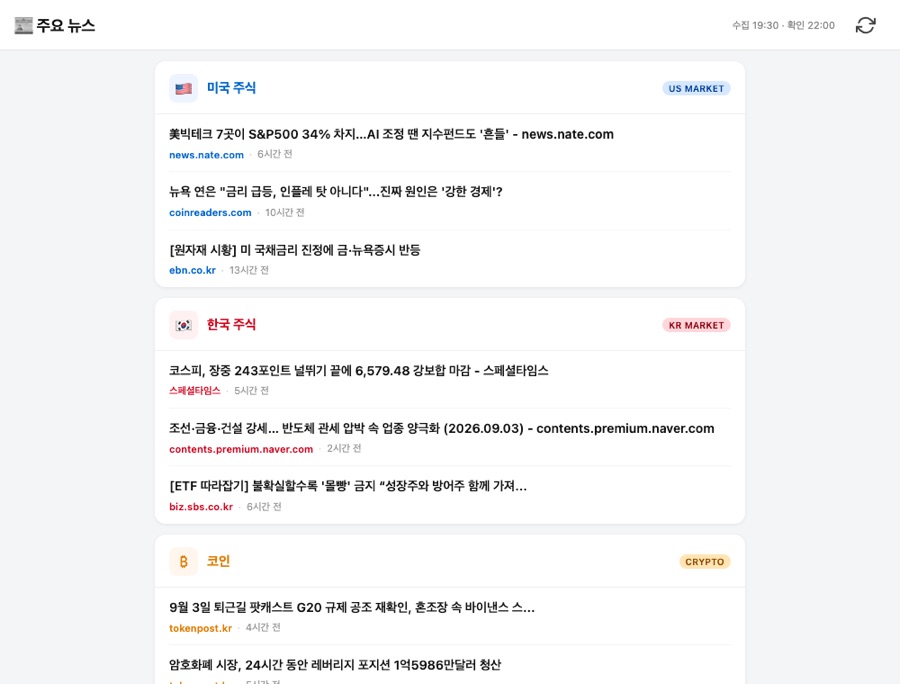Click the red contents.premium.naver.com source link

[241, 449]
